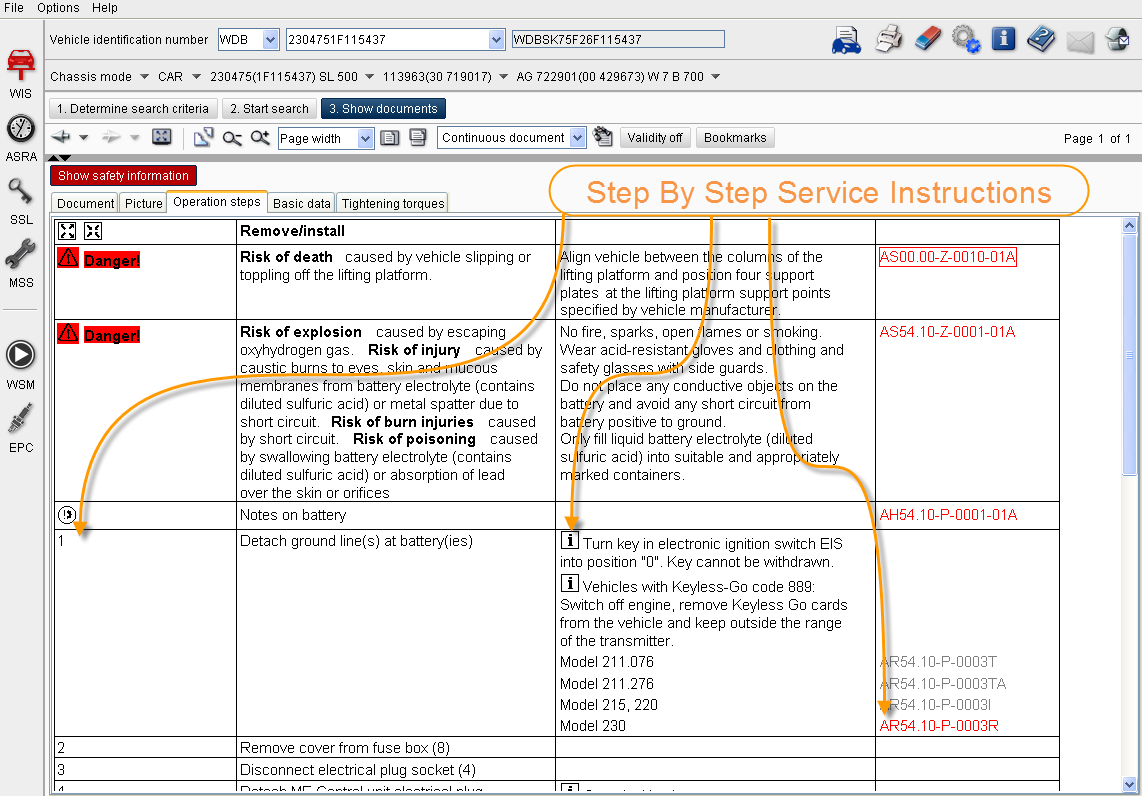Click the fullscreen display icon
Viewport: 1142px width, 796px height.
162,136
